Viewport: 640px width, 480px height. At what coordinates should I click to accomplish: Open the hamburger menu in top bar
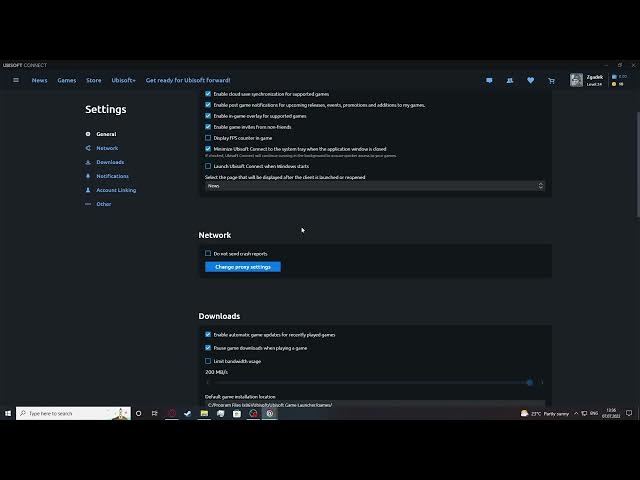pyautogui.click(x=16, y=80)
